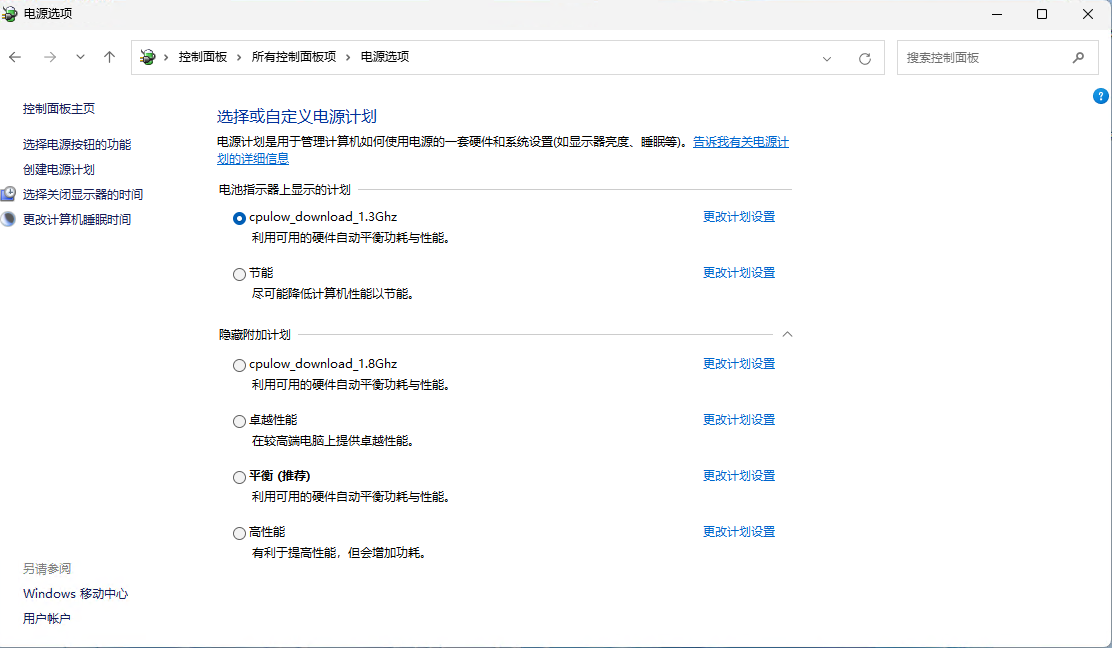This screenshot has width=1112, height=648.
Task: Open 用户帐户 link
Action: point(47,618)
